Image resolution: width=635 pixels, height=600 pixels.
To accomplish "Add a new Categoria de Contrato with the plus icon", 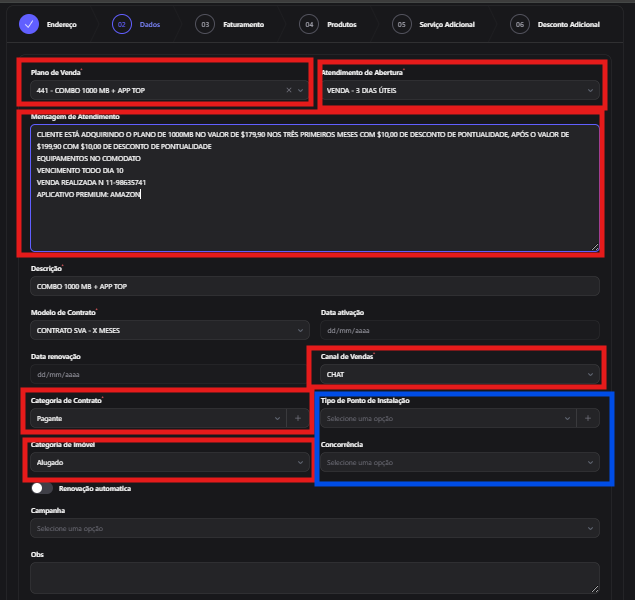I will [x=298, y=418].
